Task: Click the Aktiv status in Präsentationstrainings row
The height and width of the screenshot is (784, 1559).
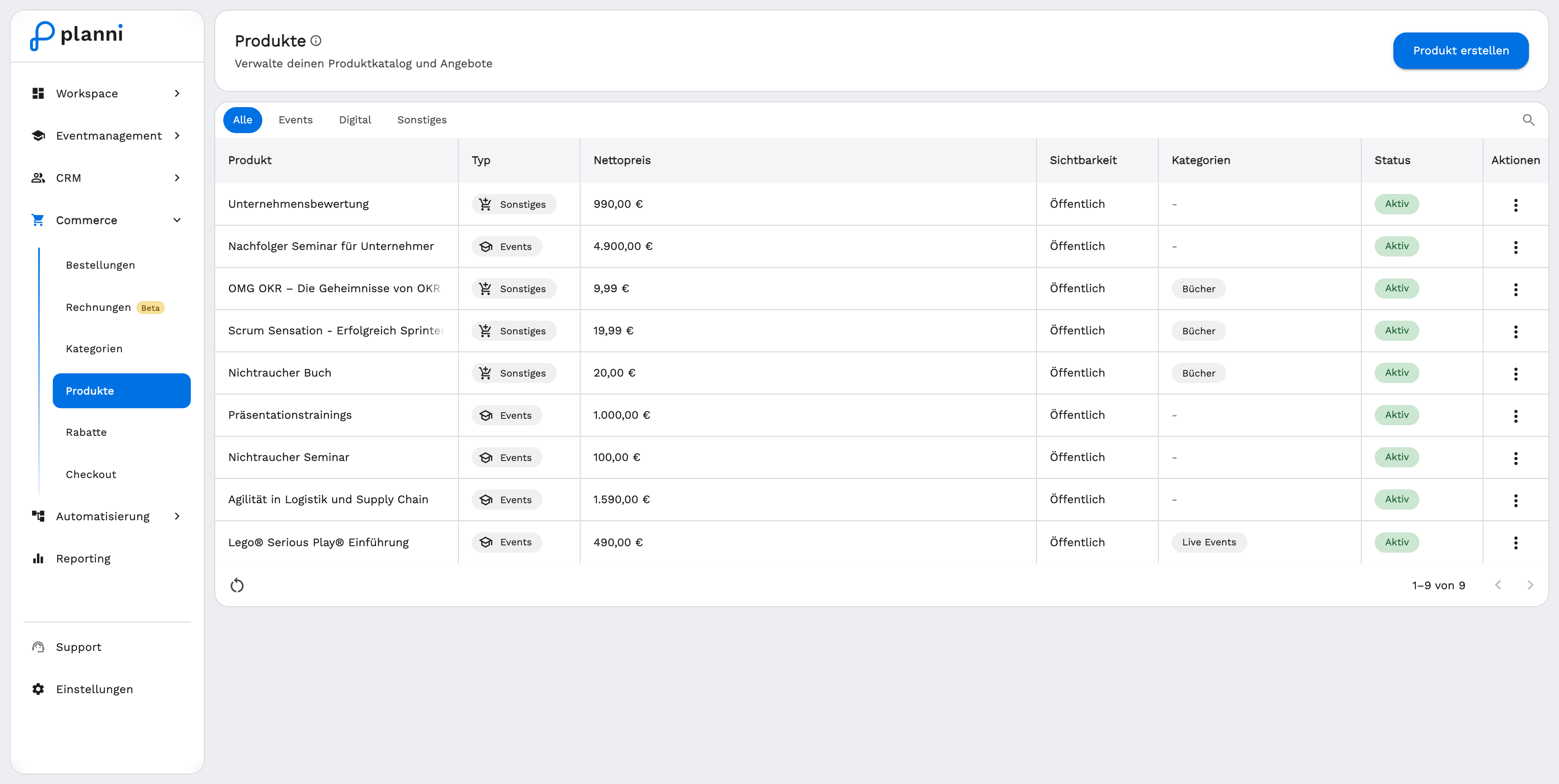Action: [x=1397, y=415]
